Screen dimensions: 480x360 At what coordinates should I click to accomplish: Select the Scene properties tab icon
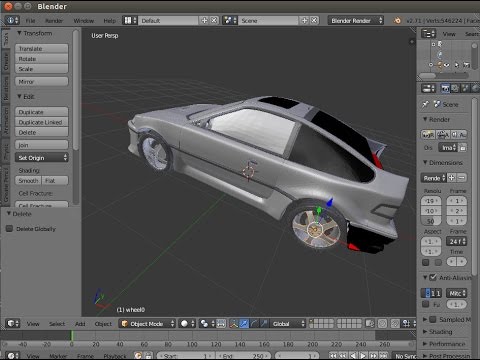465,88
